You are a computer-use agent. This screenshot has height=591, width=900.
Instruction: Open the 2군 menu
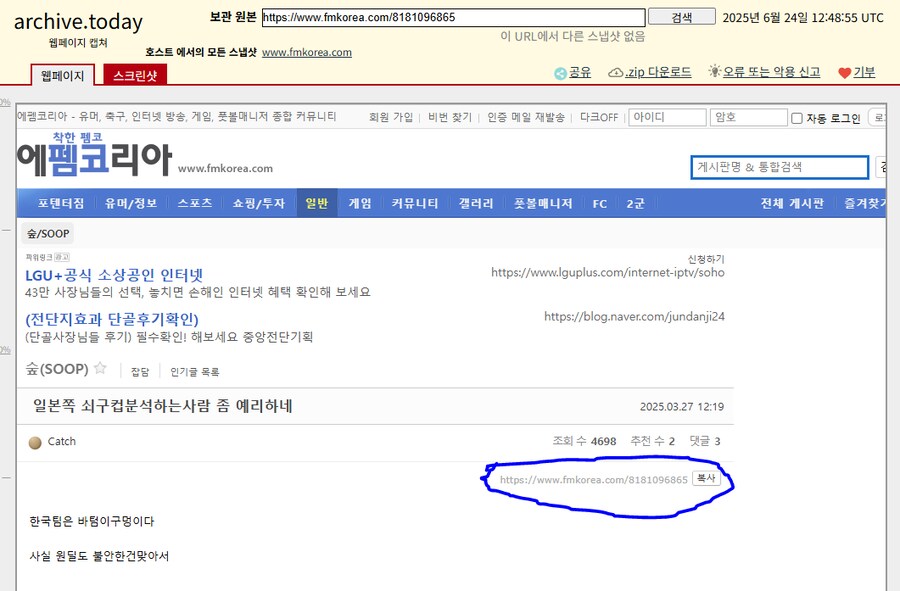pyautogui.click(x=635, y=203)
